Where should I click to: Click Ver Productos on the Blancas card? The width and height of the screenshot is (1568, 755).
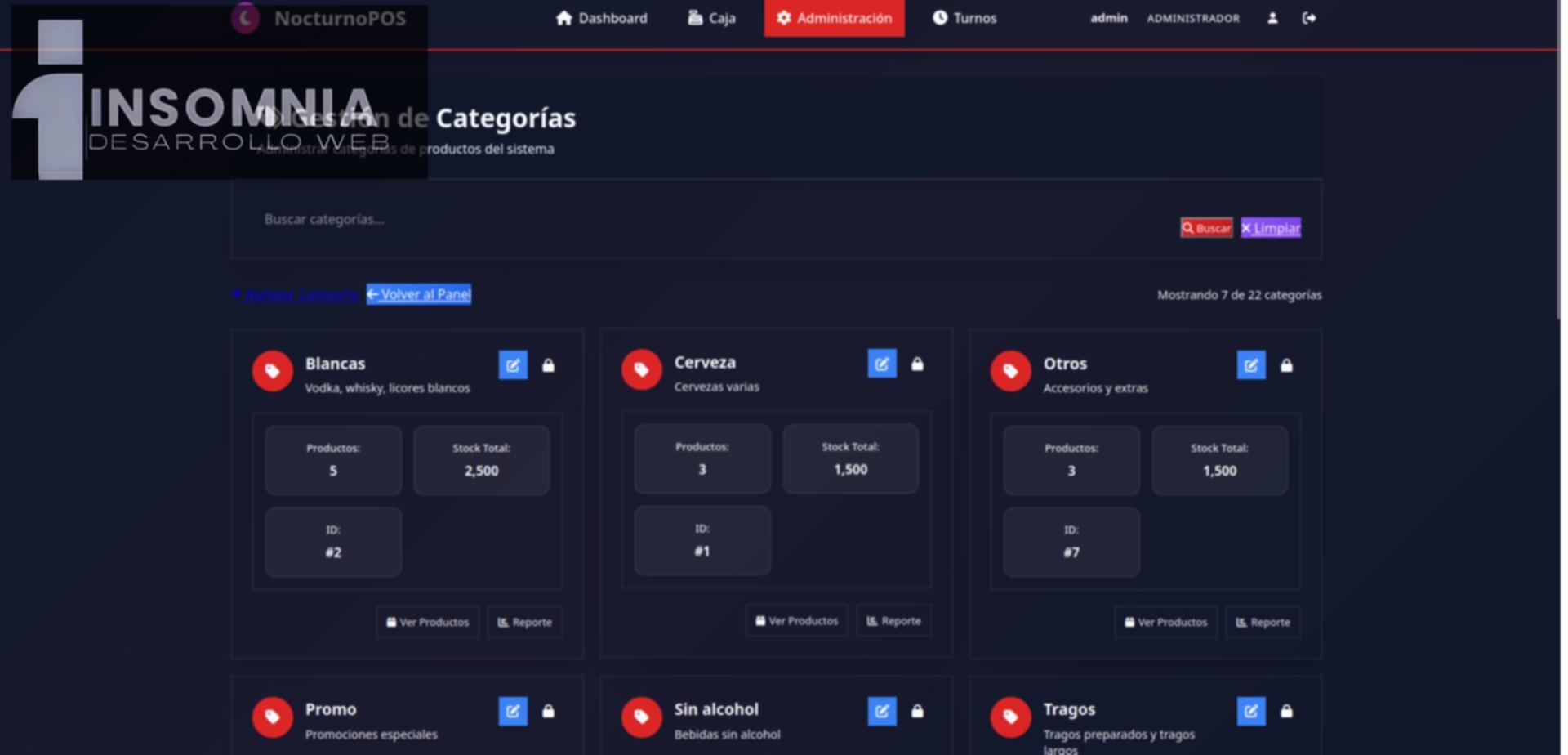[428, 622]
